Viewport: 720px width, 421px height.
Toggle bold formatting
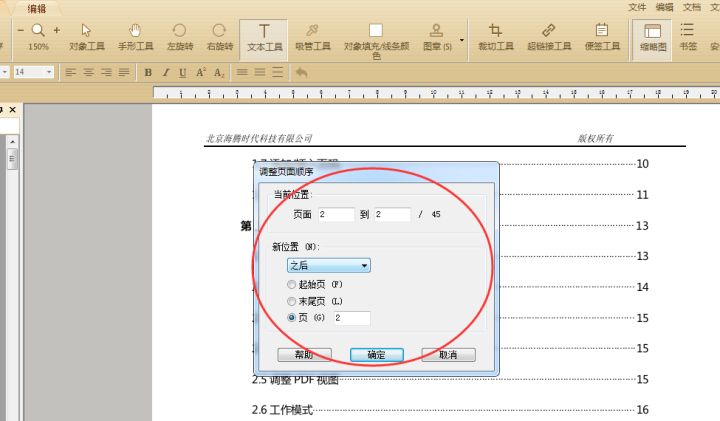pyautogui.click(x=148, y=73)
